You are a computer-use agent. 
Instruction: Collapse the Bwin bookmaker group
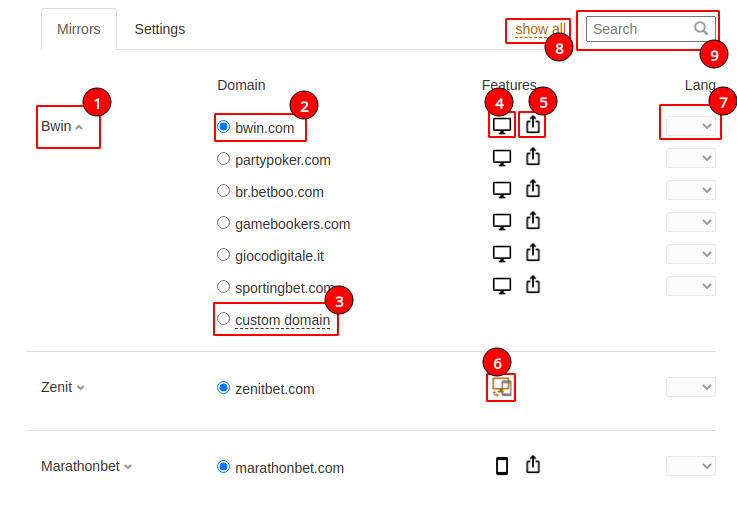point(62,126)
